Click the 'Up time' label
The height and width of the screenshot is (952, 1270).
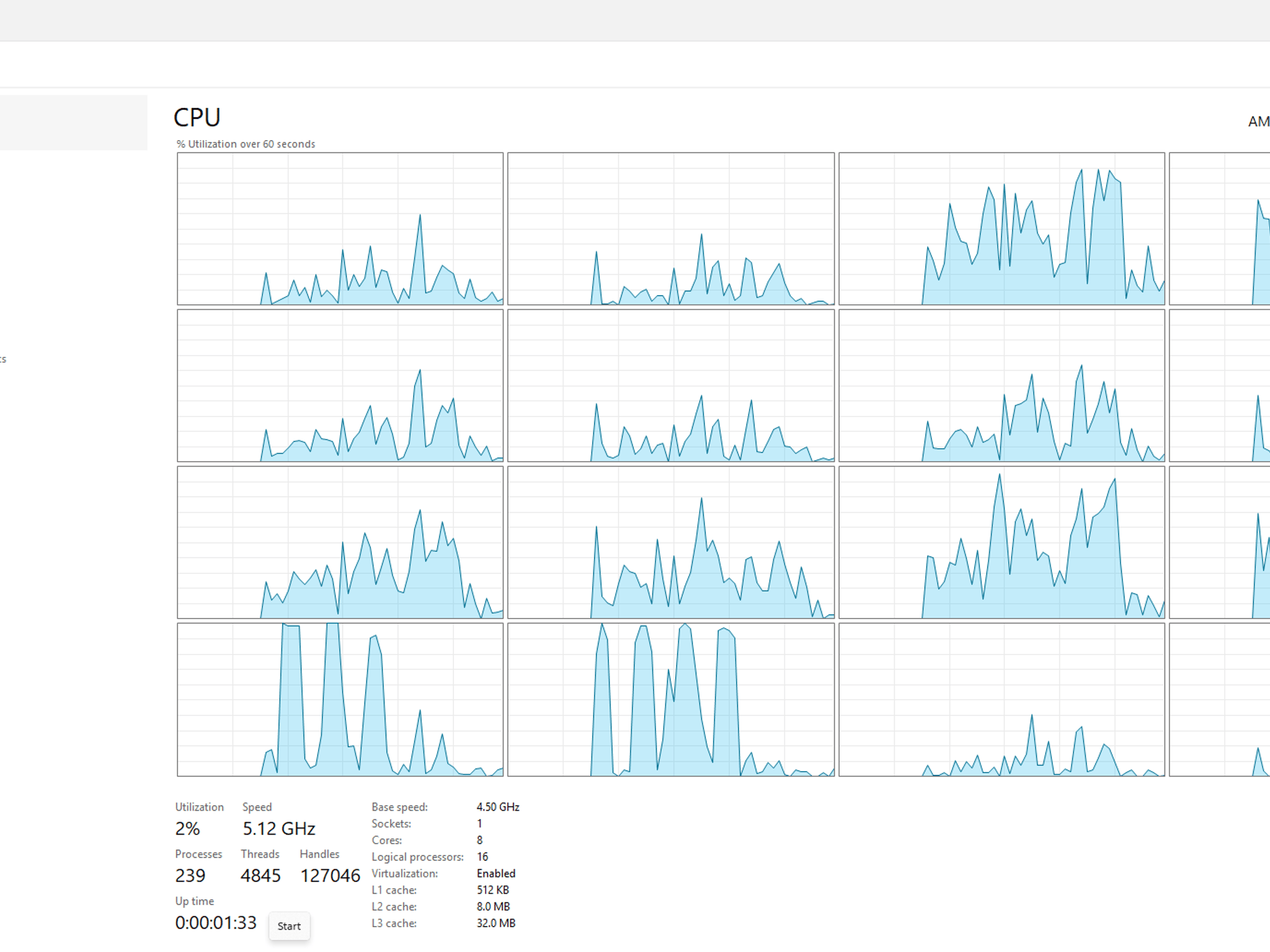[x=195, y=901]
